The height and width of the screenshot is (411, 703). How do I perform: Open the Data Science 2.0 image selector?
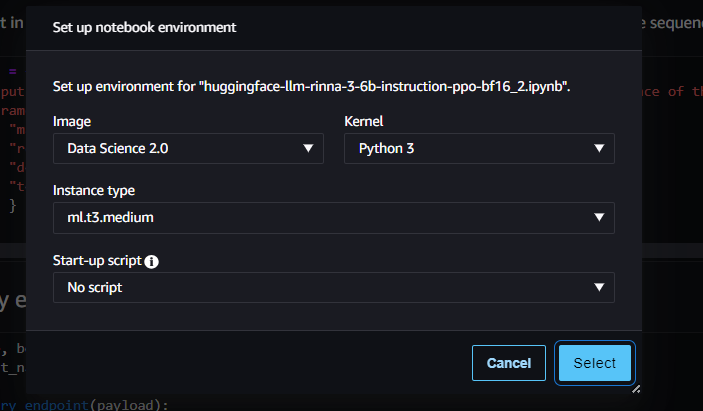click(x=188, y=148)
